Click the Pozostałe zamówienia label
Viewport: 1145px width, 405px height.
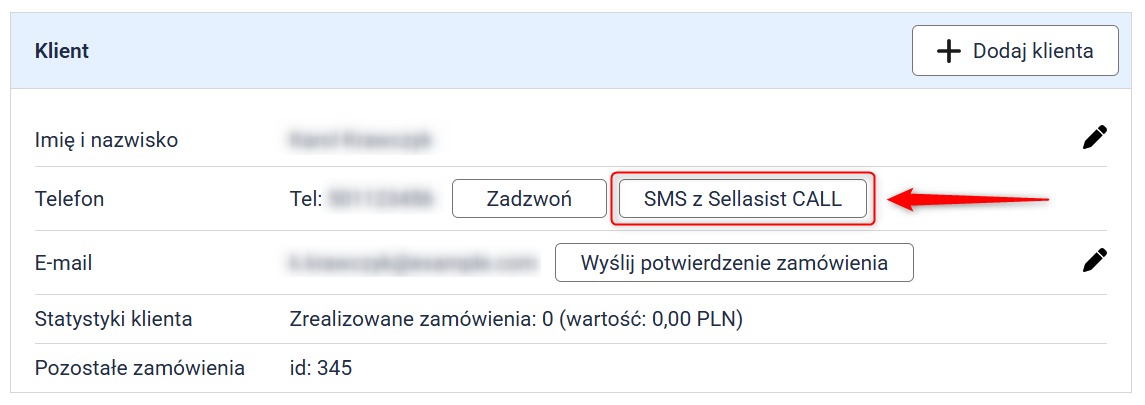139,368
